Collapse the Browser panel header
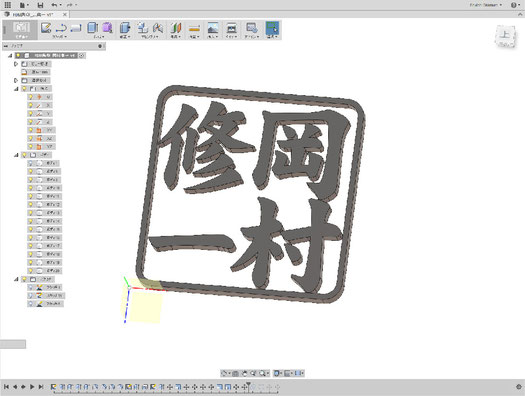This screenshot has width=525, height=396. [x=6, y=46]
